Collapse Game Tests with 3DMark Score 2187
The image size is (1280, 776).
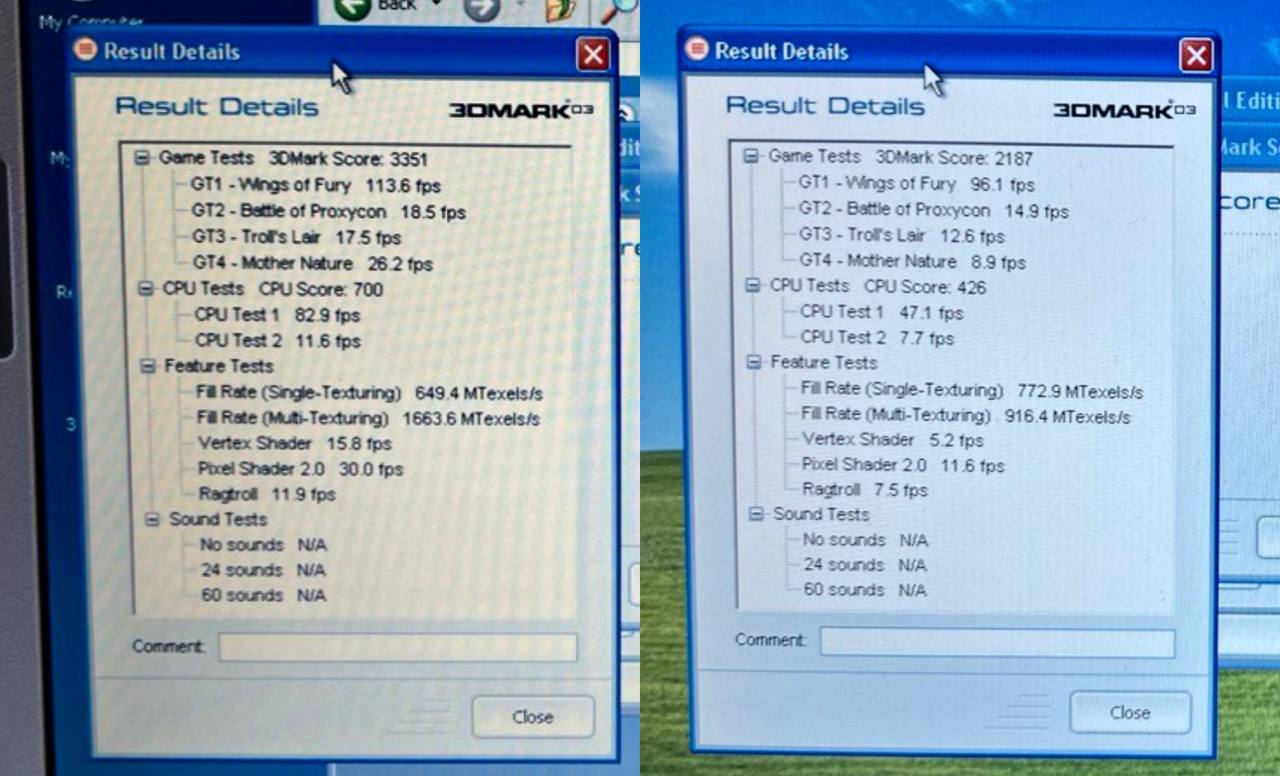(752, 157)
